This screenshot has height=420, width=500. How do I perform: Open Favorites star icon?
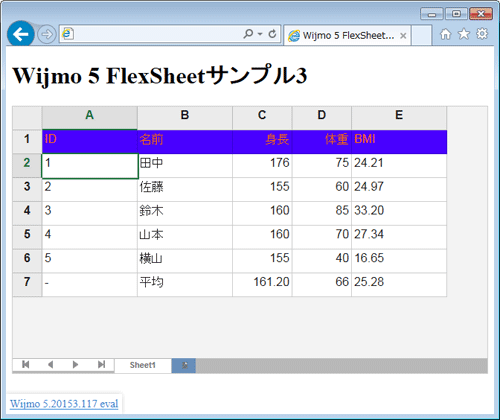pyautogui.click(x=464, y=34)
